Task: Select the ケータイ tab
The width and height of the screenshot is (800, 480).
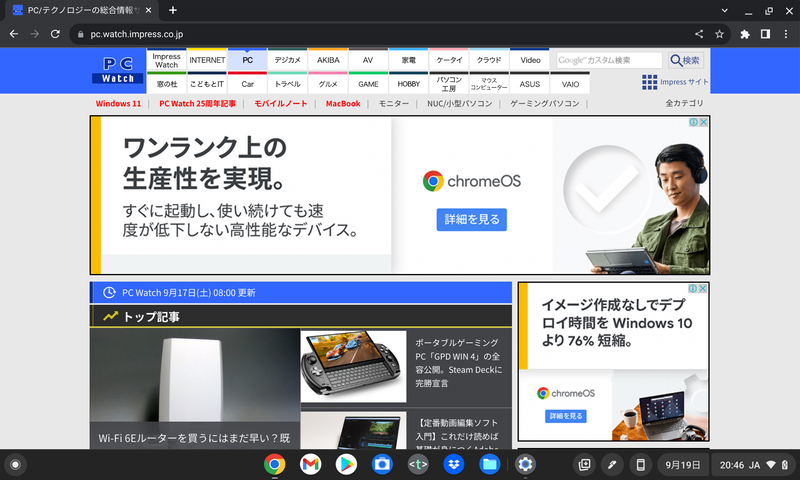Action: tap(449, 60)
